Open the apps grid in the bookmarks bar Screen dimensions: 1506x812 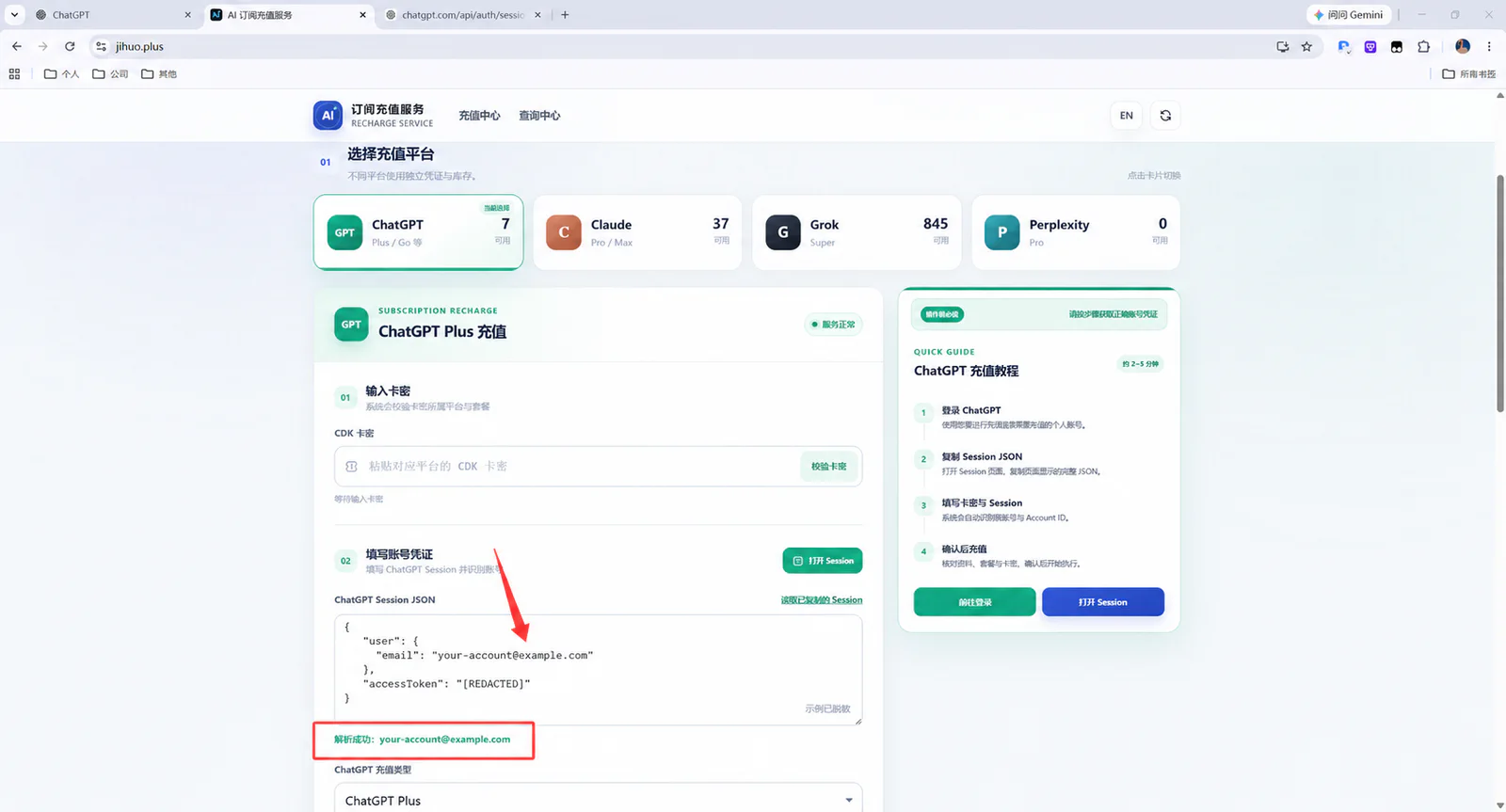point(14,73)
